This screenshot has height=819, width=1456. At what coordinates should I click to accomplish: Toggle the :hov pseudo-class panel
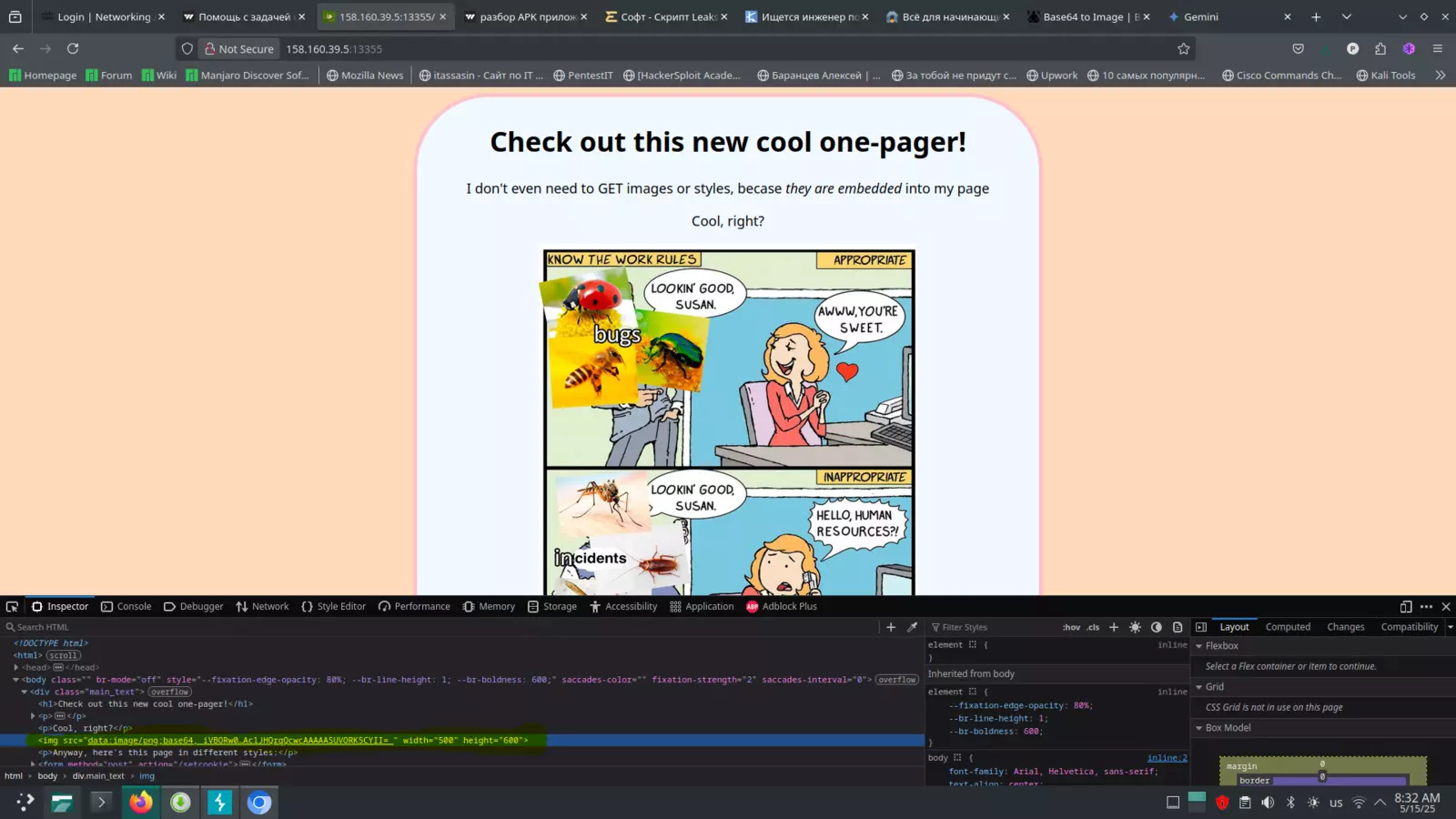(1071, 627)
